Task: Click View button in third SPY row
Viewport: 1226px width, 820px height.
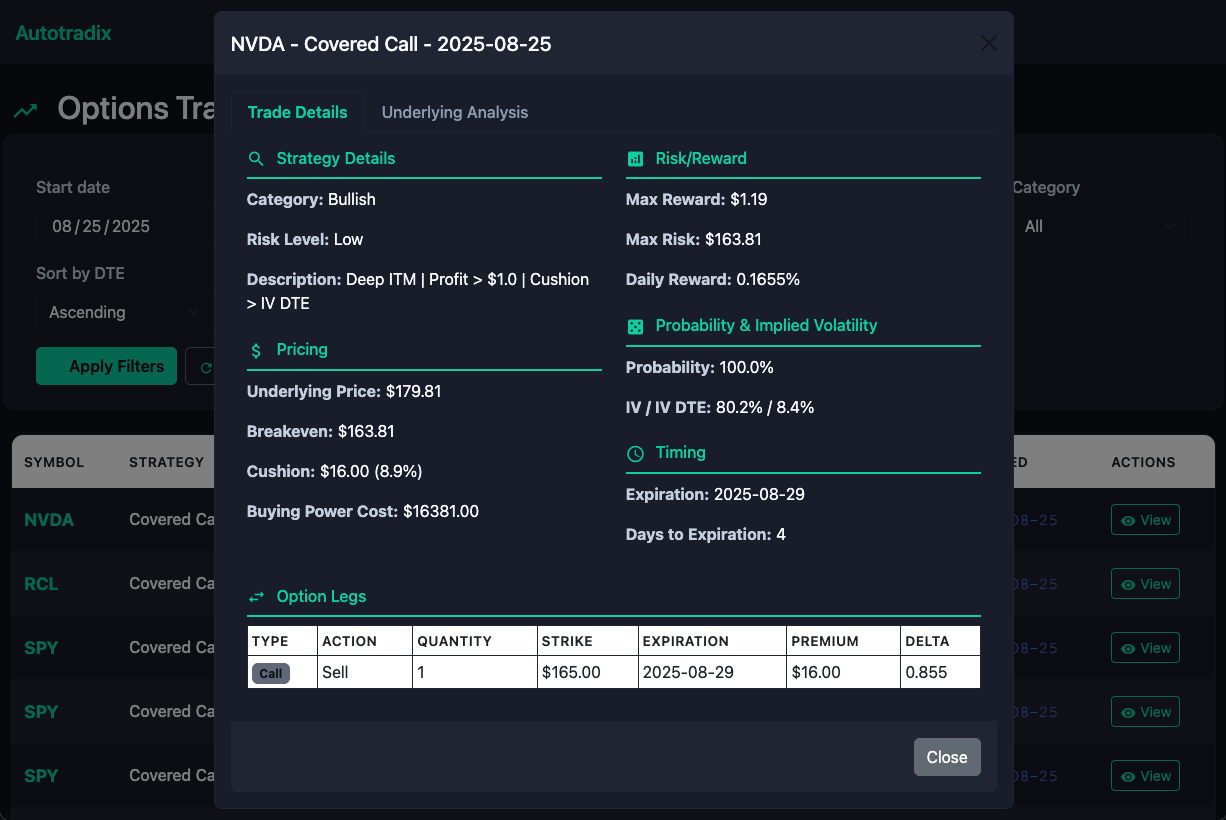Action: (x=1145, y=776)
